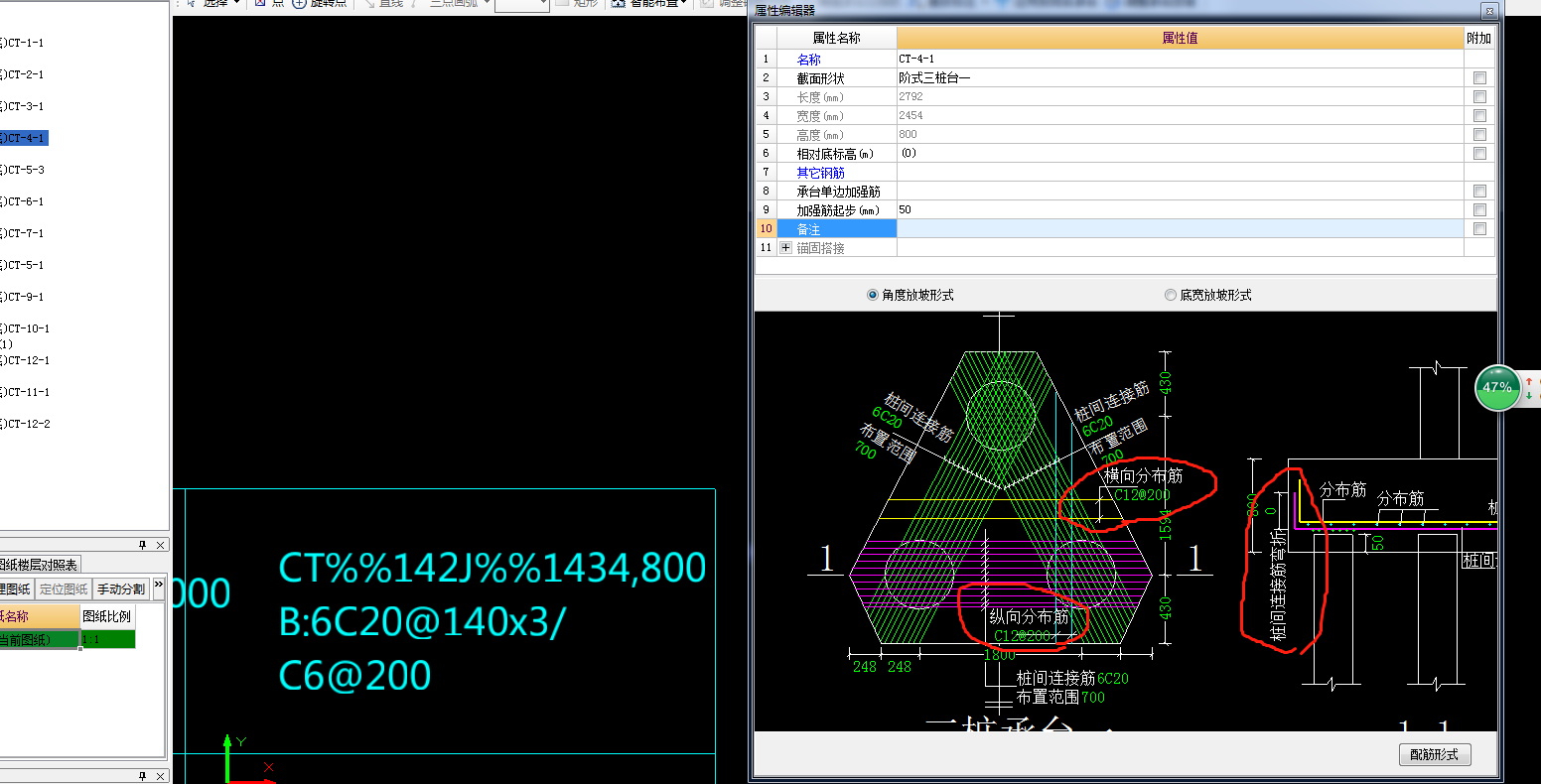Edit 加强筋起步 value 50
The image size is (1541, 784).
coord(1180,209)
